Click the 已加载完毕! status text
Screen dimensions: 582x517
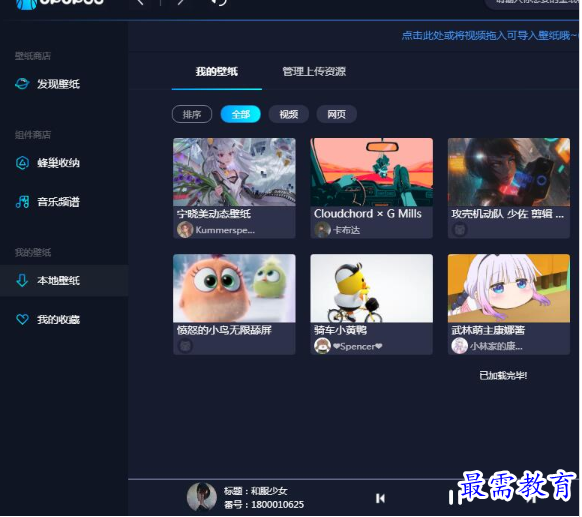click(x=503, y=376)
